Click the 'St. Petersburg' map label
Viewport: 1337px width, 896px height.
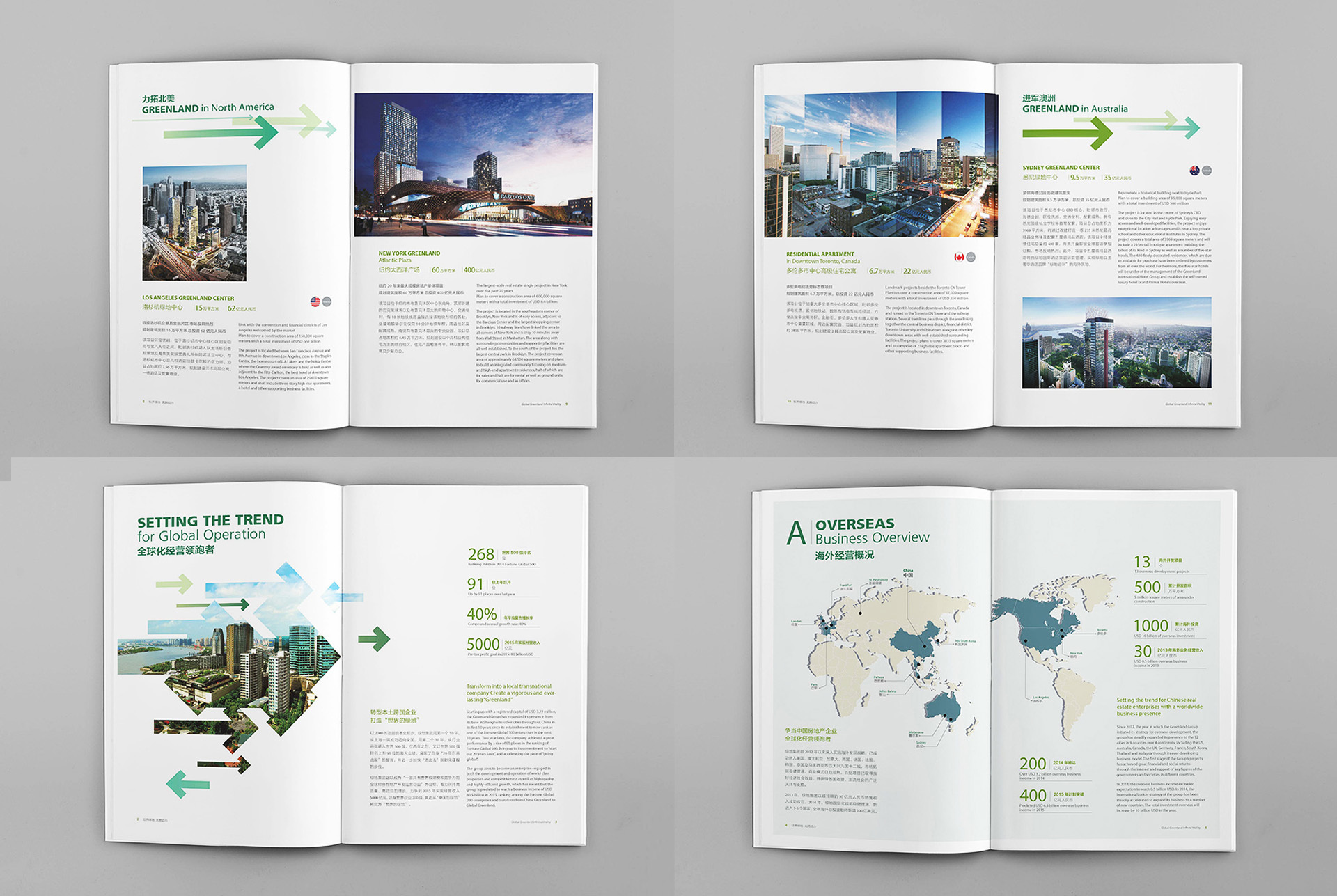(878, 581)
